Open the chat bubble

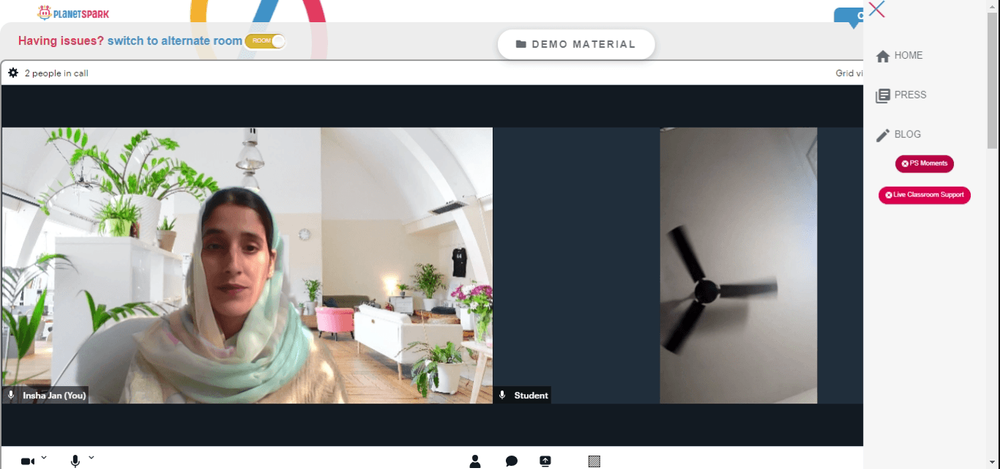tap(511, 461)
